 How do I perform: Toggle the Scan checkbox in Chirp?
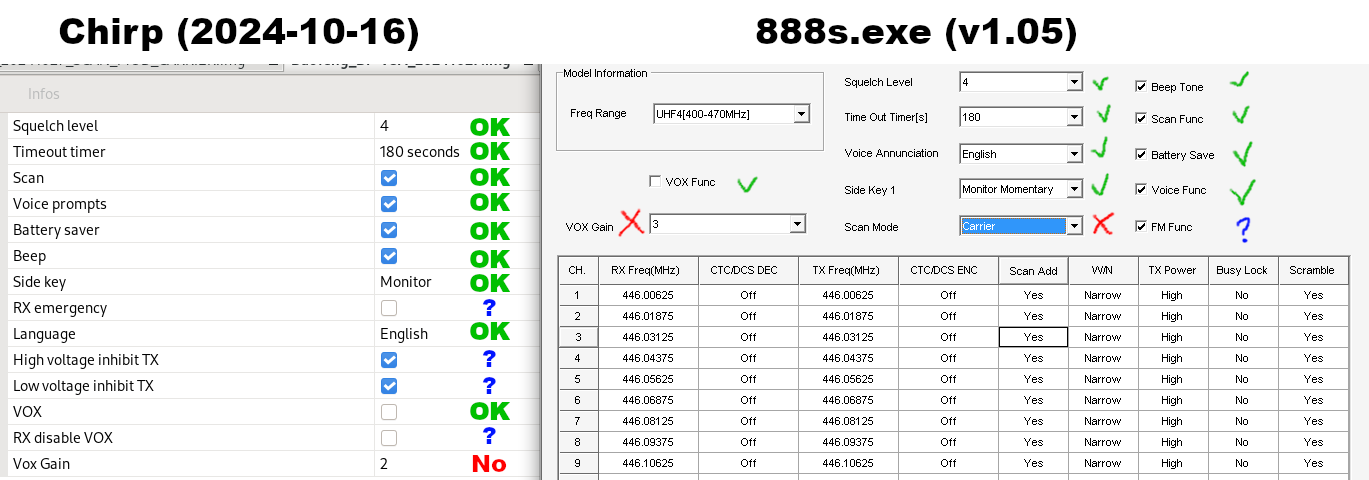click(389, 178)
